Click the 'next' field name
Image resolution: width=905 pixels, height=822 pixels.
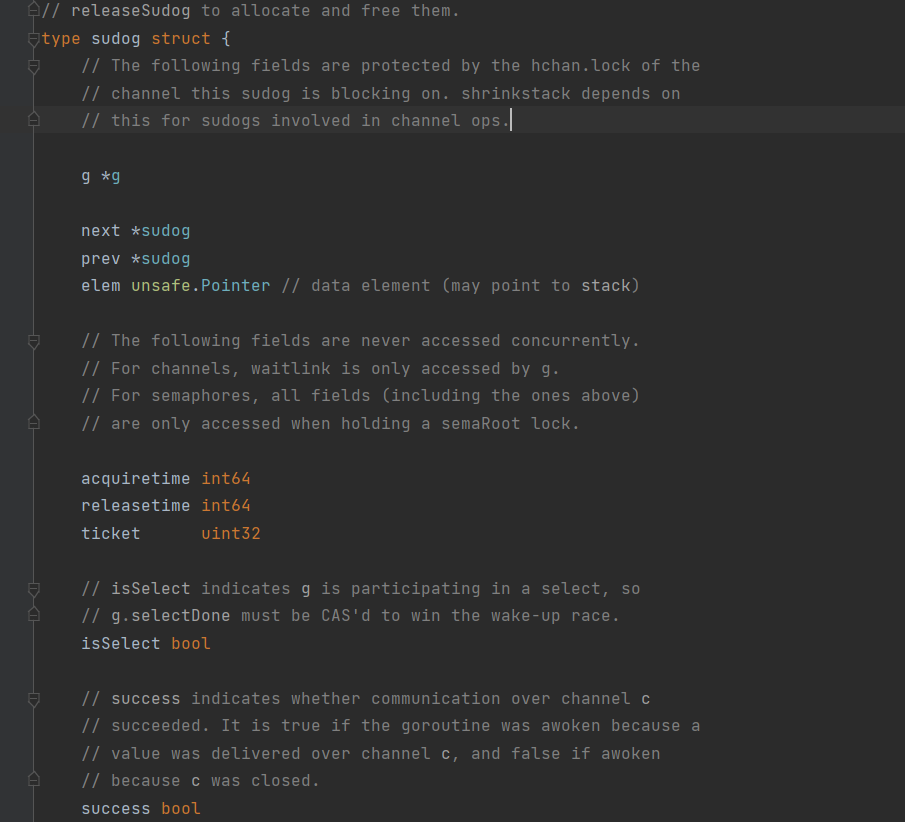click(x=100, y=231)
